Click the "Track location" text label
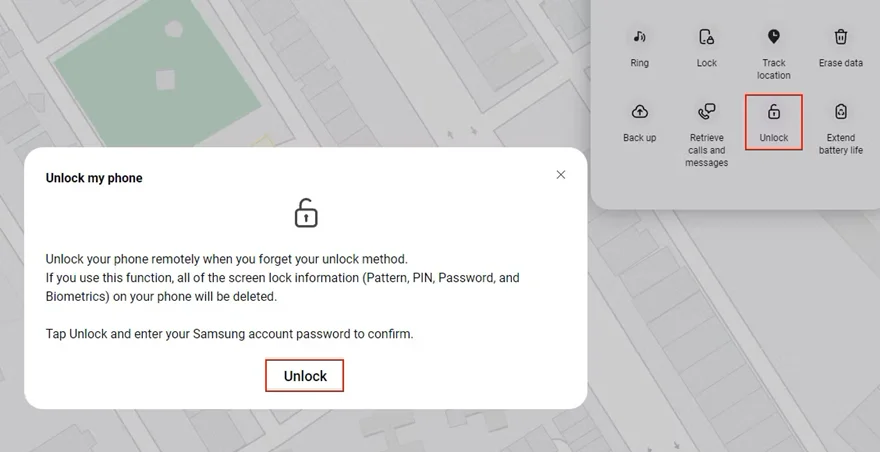The image size is (880, 452). [x=773, y=69]
